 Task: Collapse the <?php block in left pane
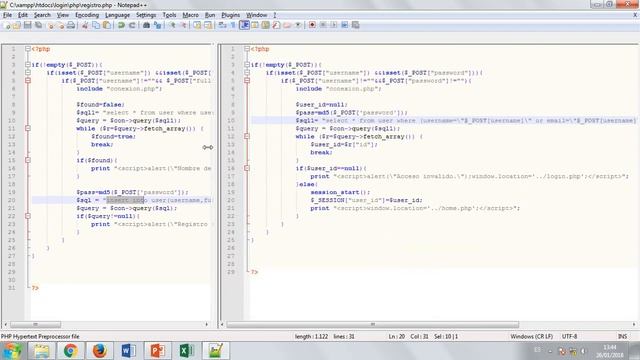(x=28, y=49)
